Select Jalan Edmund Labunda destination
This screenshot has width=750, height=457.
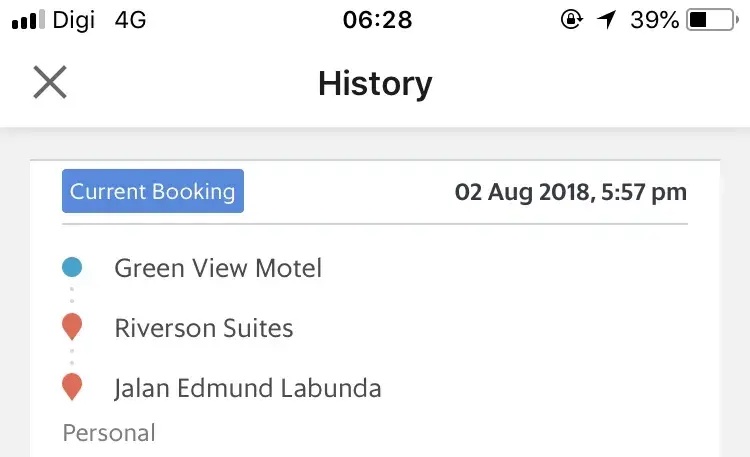(247, 387)
